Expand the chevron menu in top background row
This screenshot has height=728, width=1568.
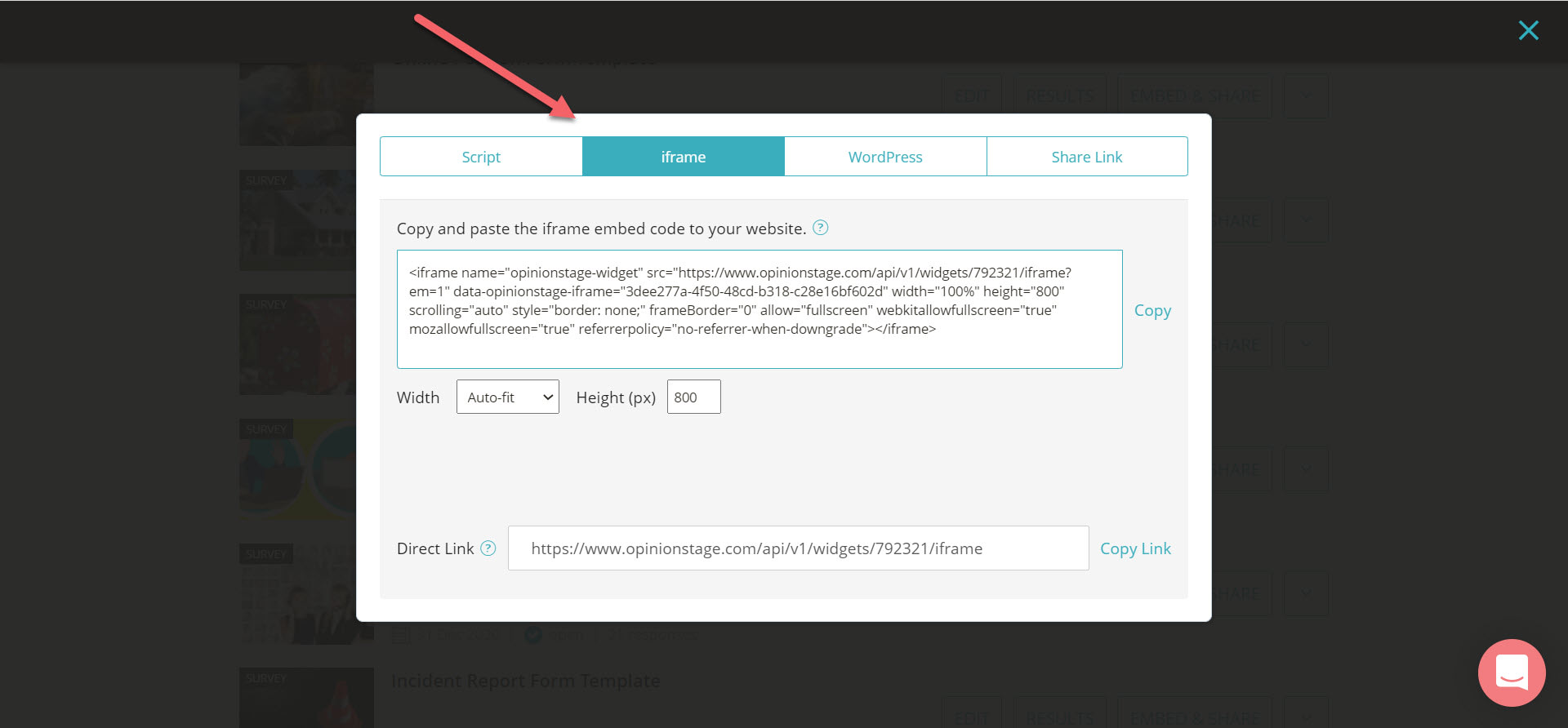pyautogui.click(x=1306, y=96)
